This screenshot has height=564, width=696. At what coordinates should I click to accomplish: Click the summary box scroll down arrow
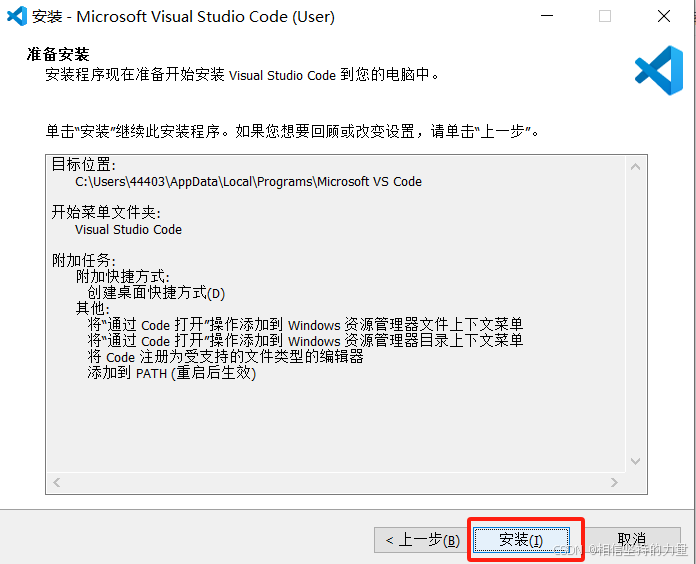[x=636, y=461]
